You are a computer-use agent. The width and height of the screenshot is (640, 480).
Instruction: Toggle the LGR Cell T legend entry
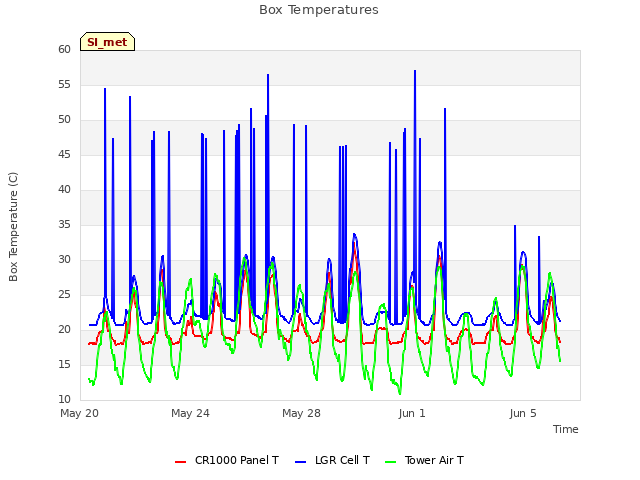[x=332, y=460]
